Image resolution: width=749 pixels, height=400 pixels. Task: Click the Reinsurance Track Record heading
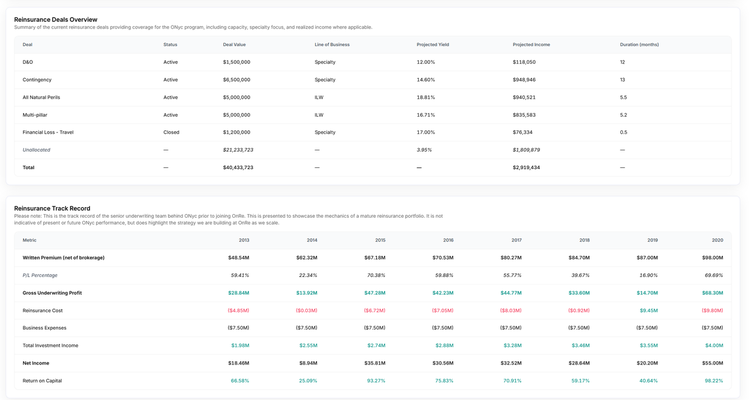[52, 209]
